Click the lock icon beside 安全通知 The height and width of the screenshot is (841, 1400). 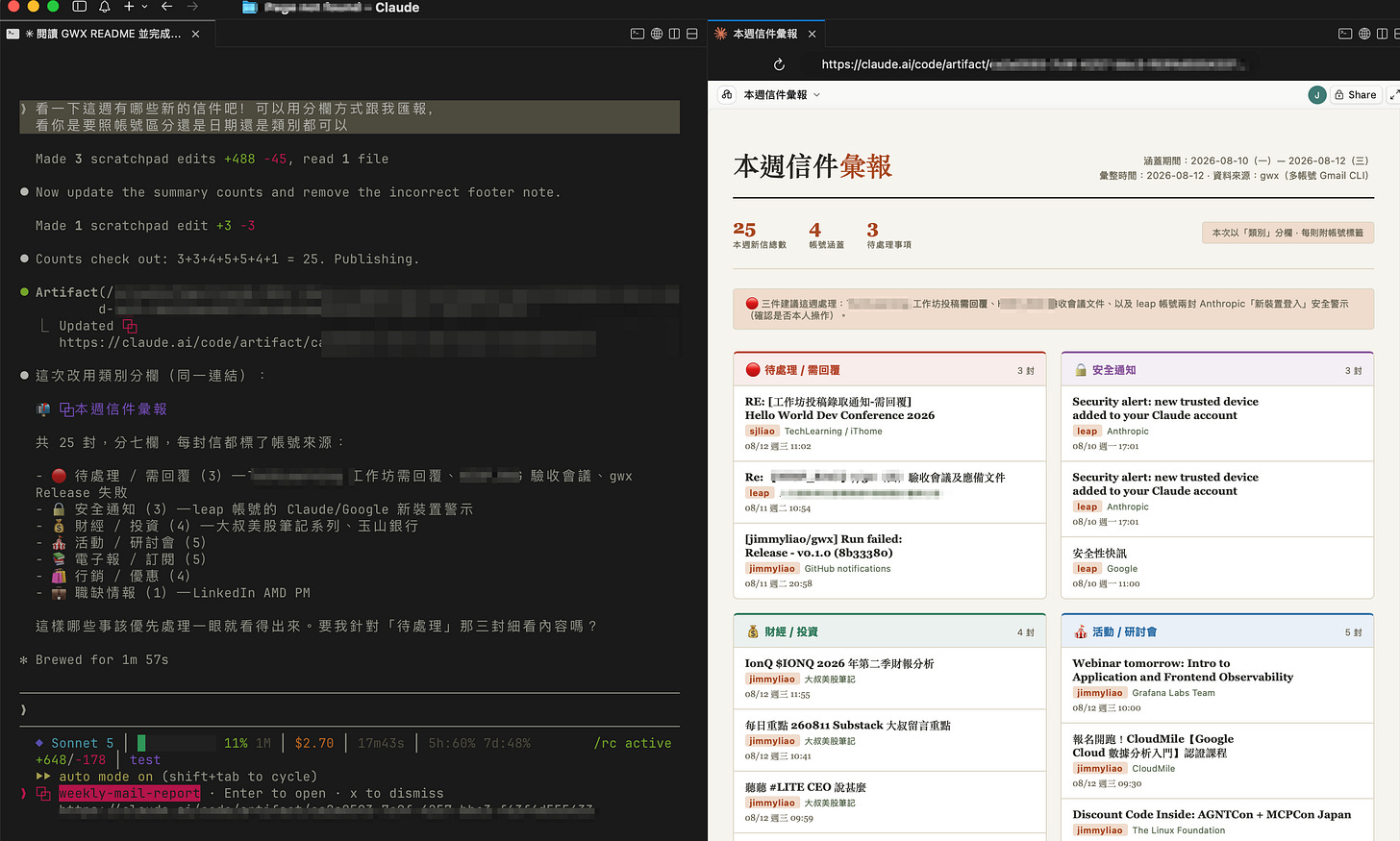[1082, 370]
